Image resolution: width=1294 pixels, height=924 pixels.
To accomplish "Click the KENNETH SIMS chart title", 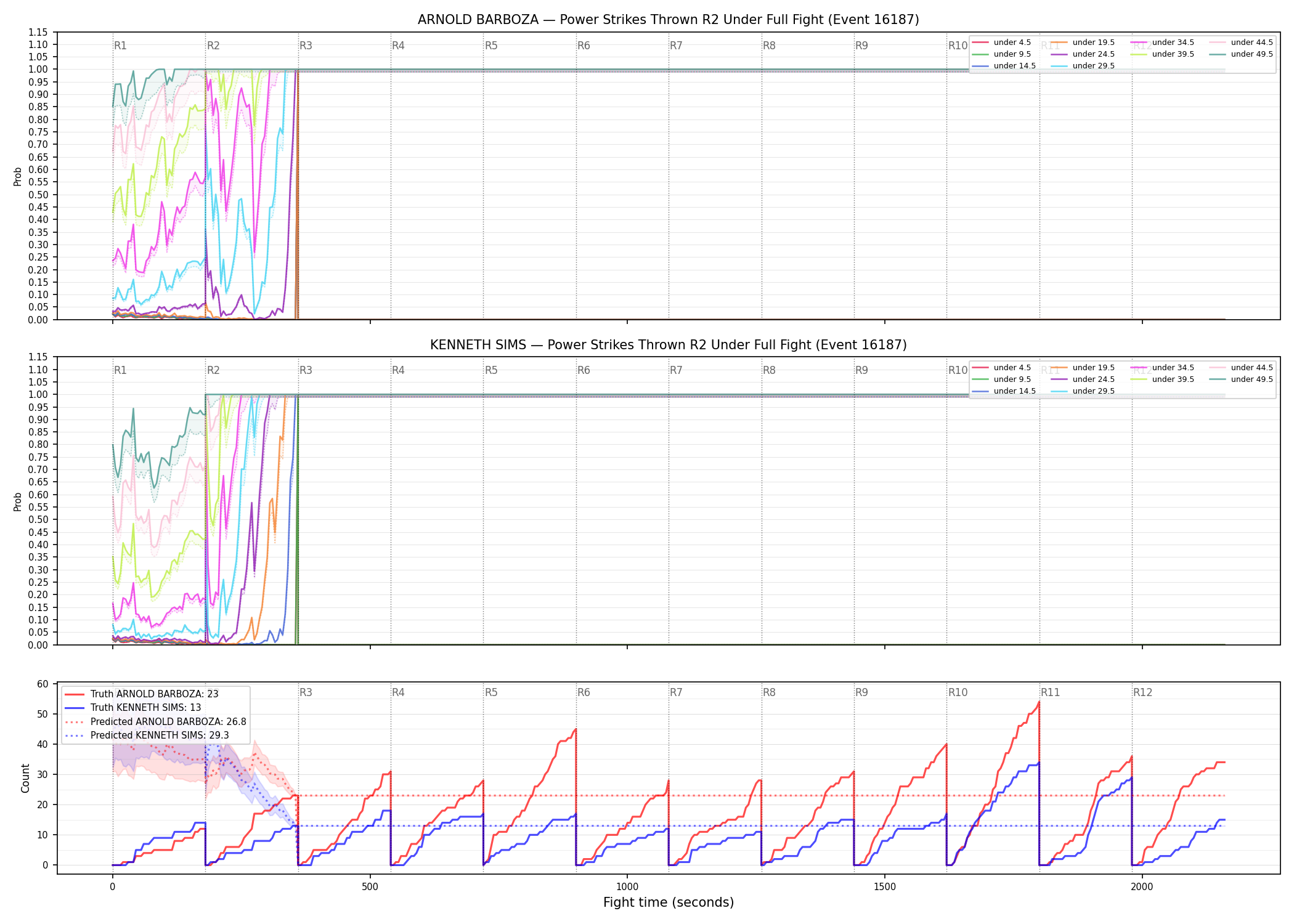I will click(669, 345).
